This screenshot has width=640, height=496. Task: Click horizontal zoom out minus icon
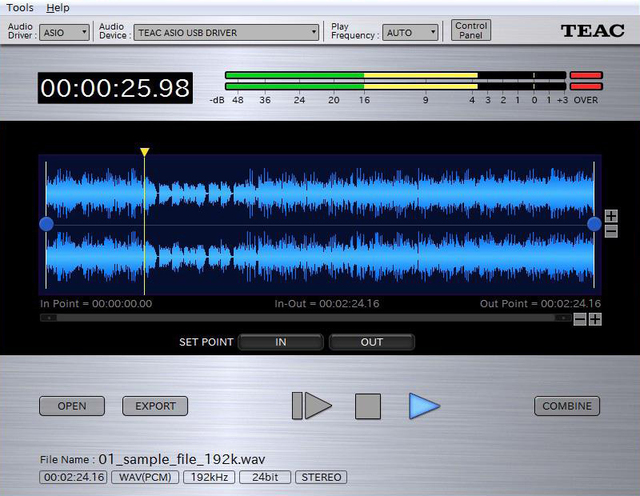pyautogui.click(x=580, y=319)
